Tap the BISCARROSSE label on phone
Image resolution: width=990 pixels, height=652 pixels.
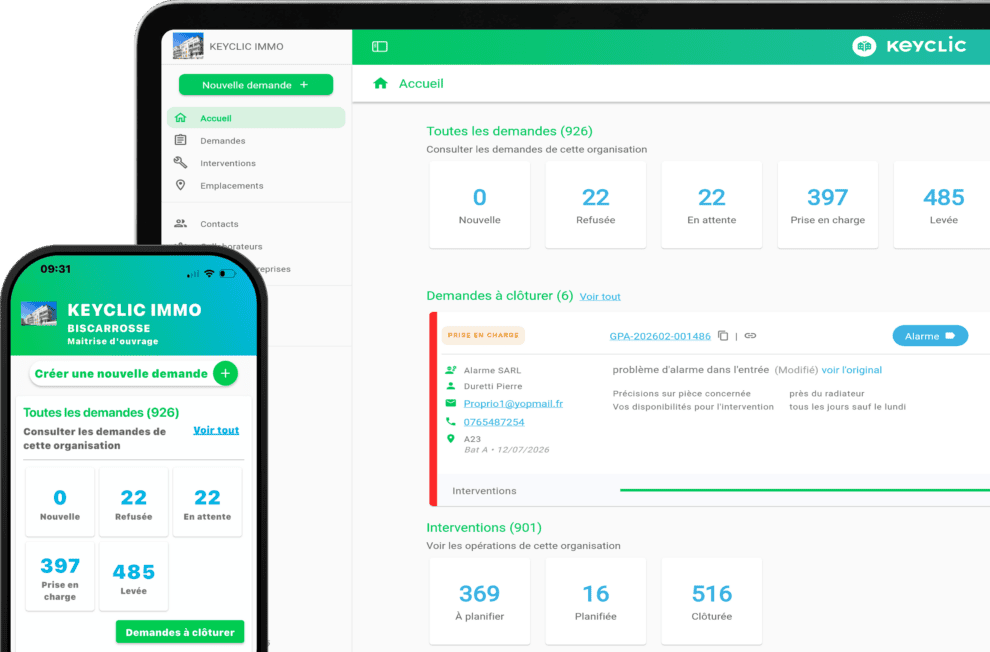pos(109,328)
